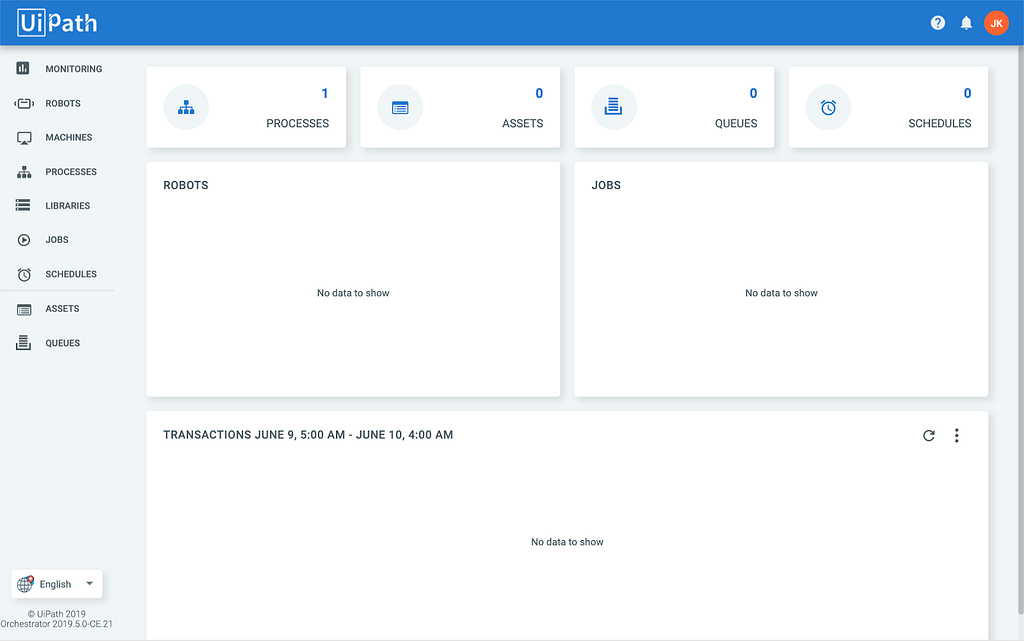The image size is (1024, 641).
Task: Open the Transactions three-dot options menu
Action: pos(957,435)
